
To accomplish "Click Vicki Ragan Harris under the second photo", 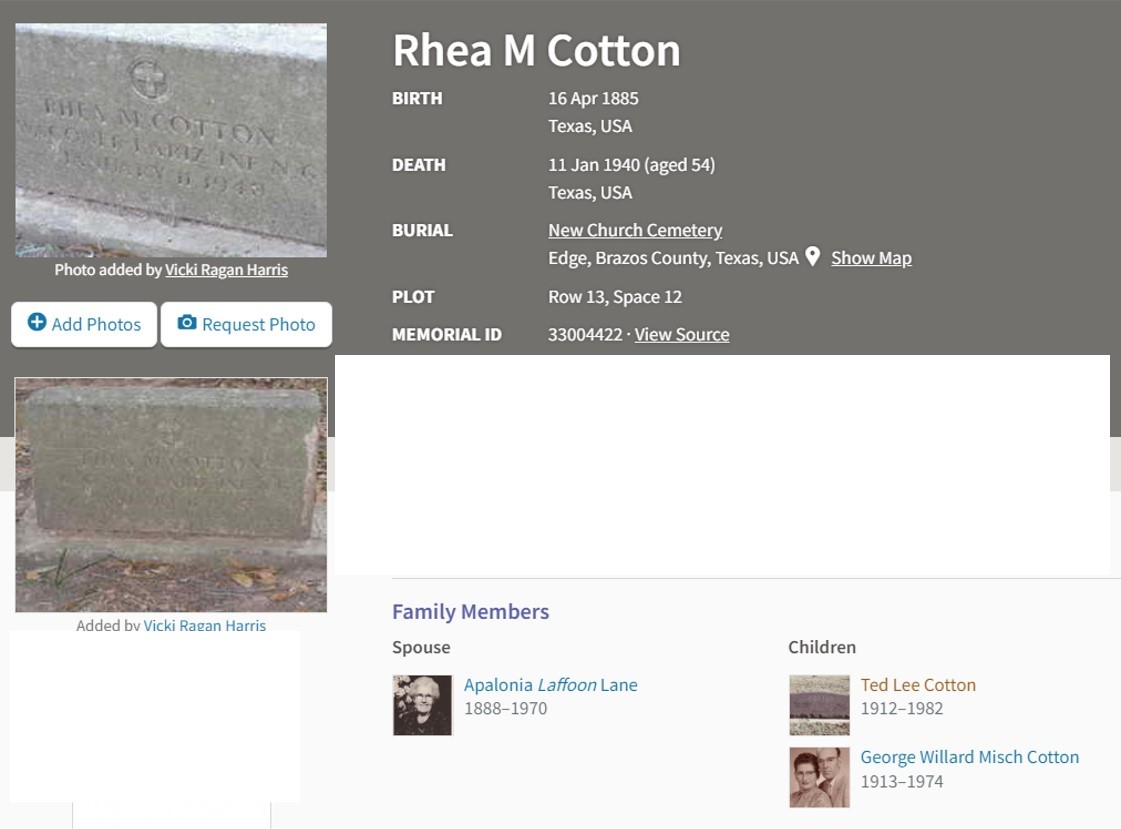I will (x=204, y=625).
